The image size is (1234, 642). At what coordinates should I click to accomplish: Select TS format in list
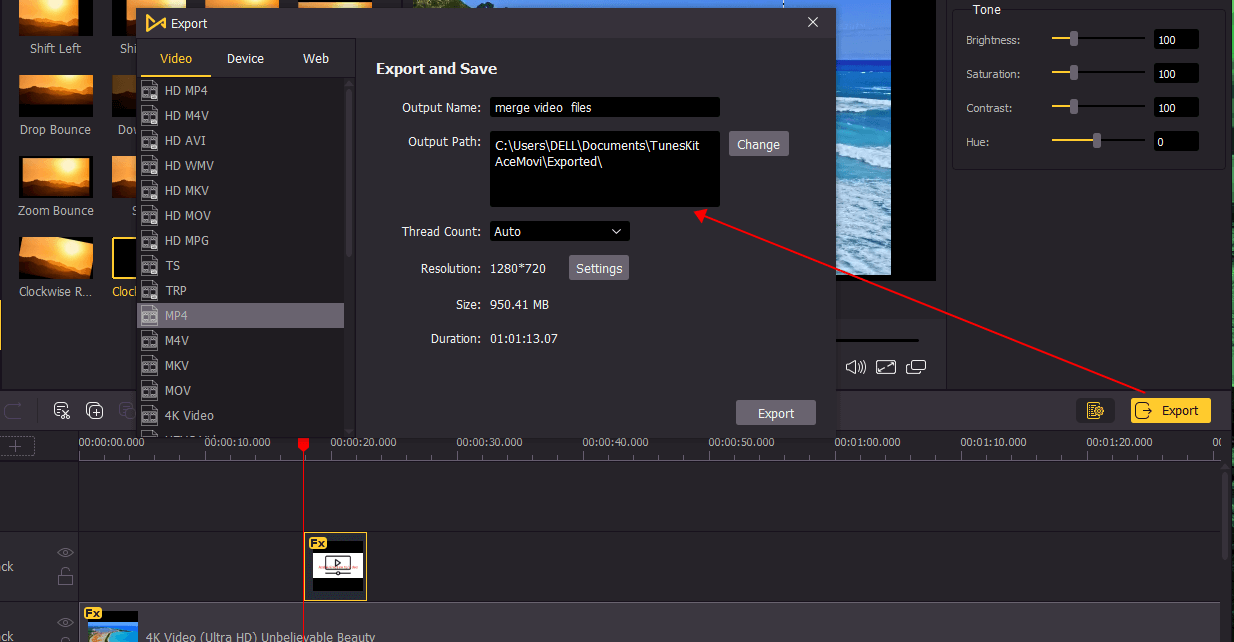[240, 265]
